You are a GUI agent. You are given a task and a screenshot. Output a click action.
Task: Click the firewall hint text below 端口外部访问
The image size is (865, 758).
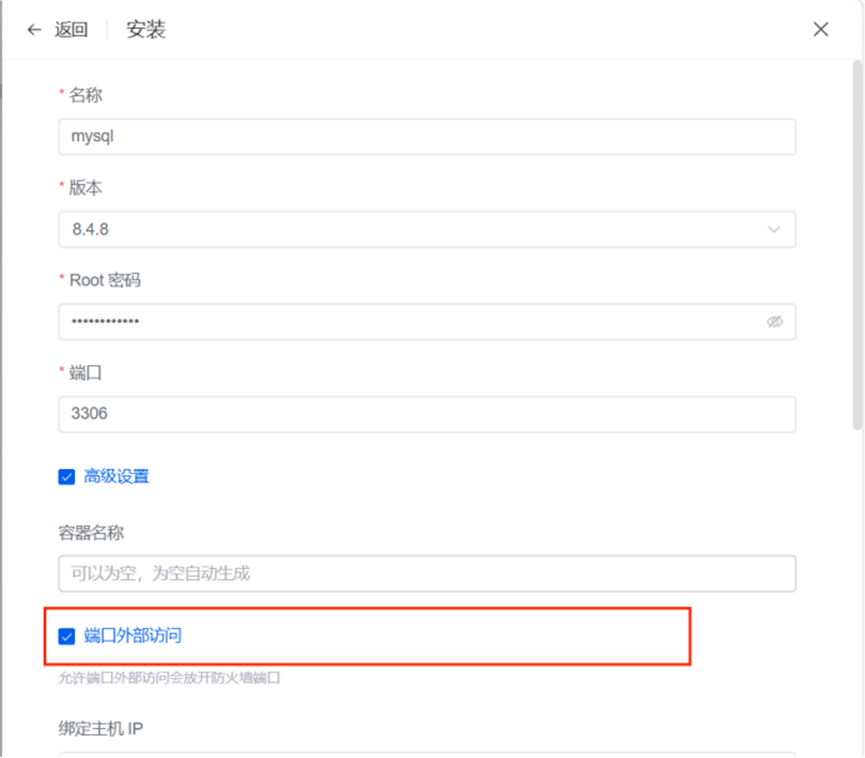point(169,678)
